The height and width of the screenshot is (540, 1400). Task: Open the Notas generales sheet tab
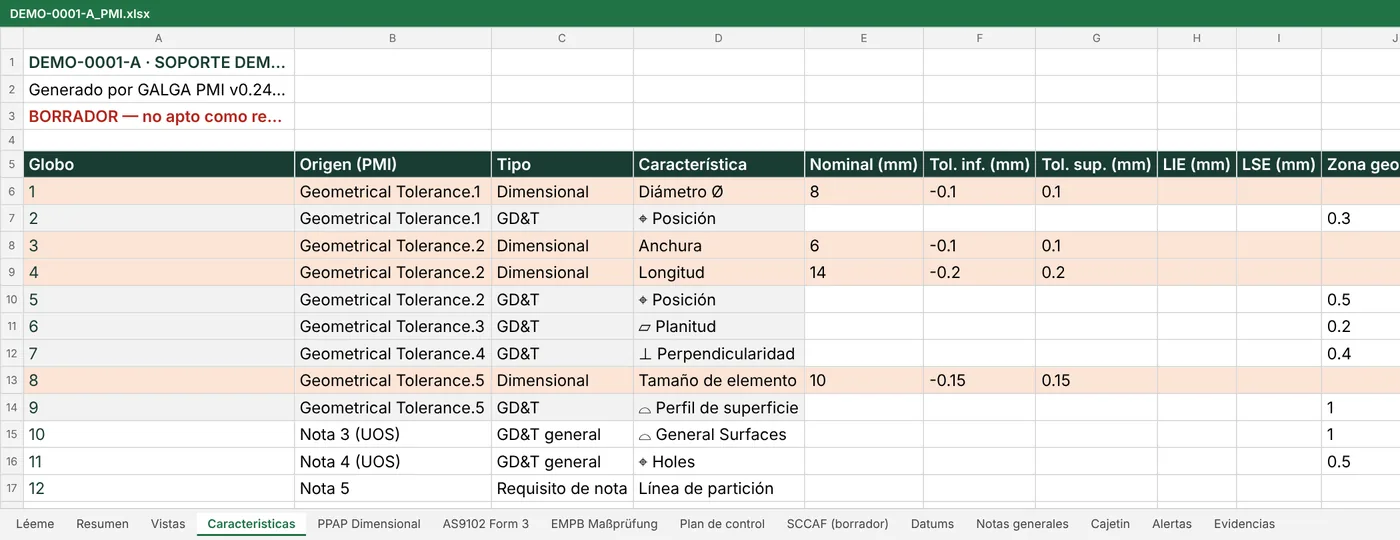[1022, 524]
